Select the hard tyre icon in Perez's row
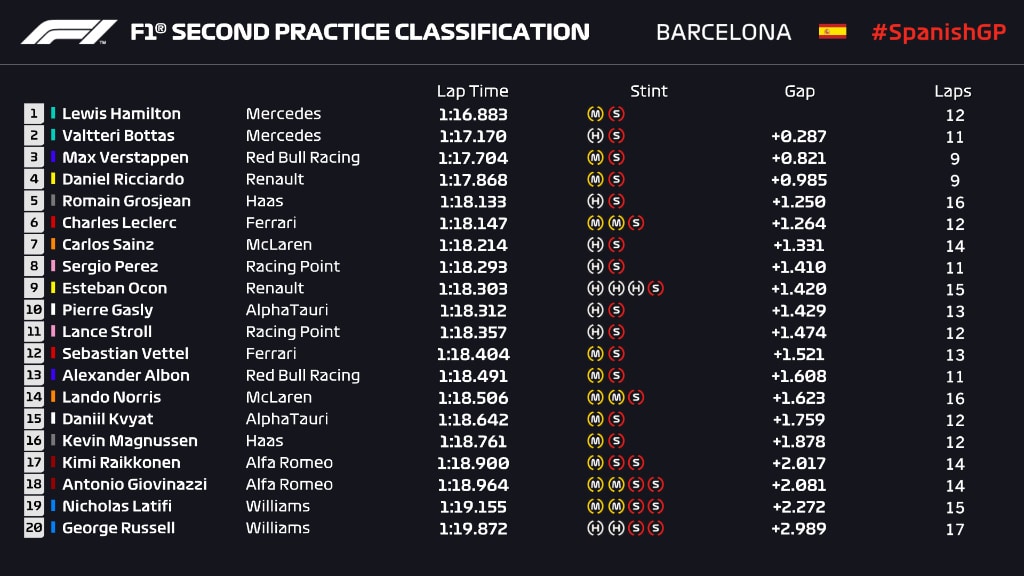Viewport: 1024px width, 576px height. point(595,267)
